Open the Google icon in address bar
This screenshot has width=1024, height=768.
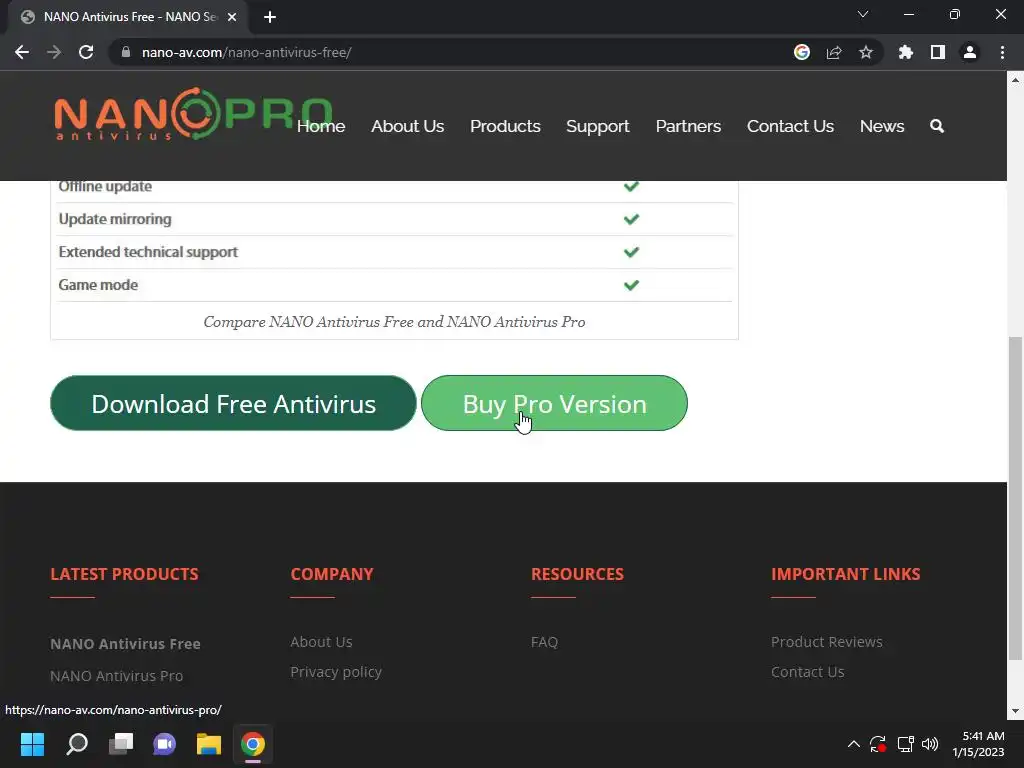click(x=802, y=52)
